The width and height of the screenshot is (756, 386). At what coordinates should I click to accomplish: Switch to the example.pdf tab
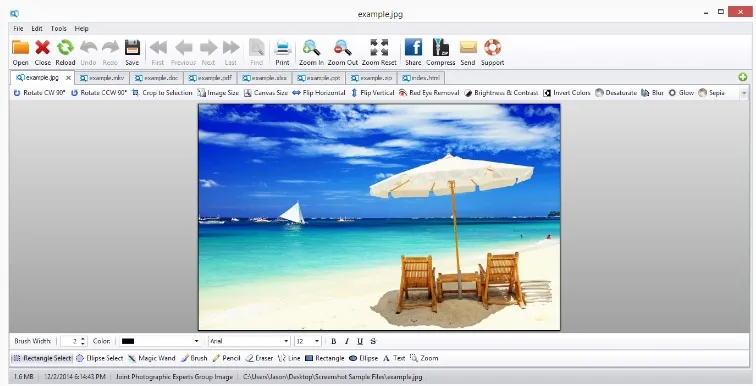(x=210, y=78)
